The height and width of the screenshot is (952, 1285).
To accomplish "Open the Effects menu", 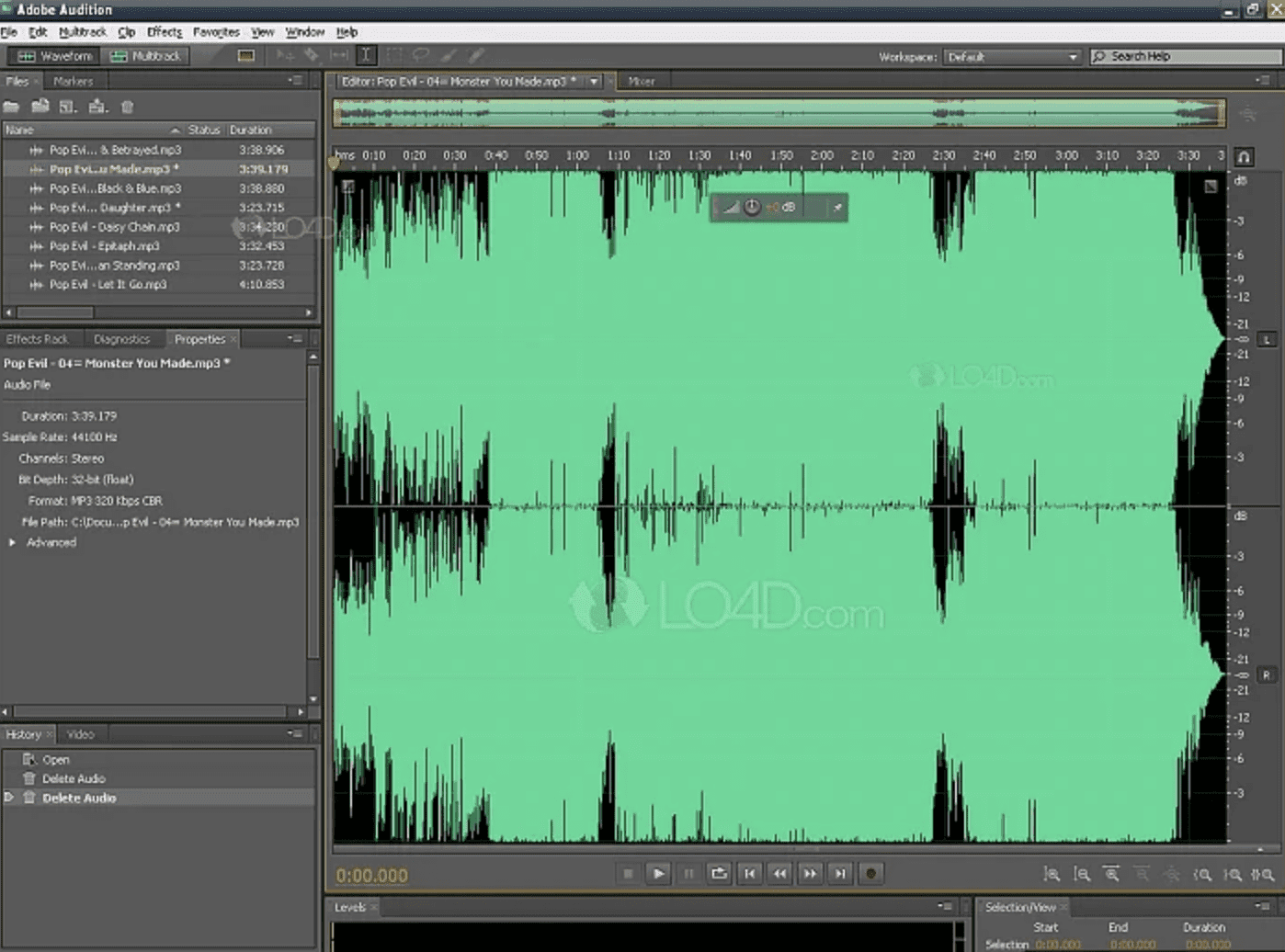I will click(x=165, y=32).
